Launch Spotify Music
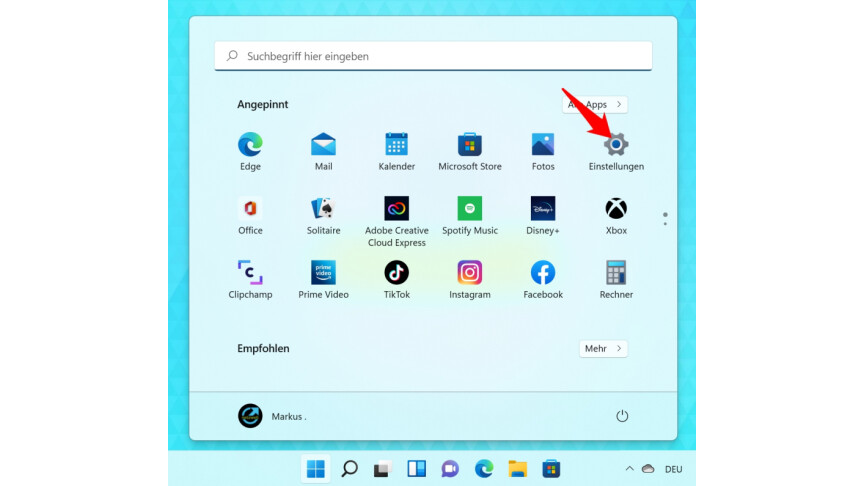 coord(470,215)
